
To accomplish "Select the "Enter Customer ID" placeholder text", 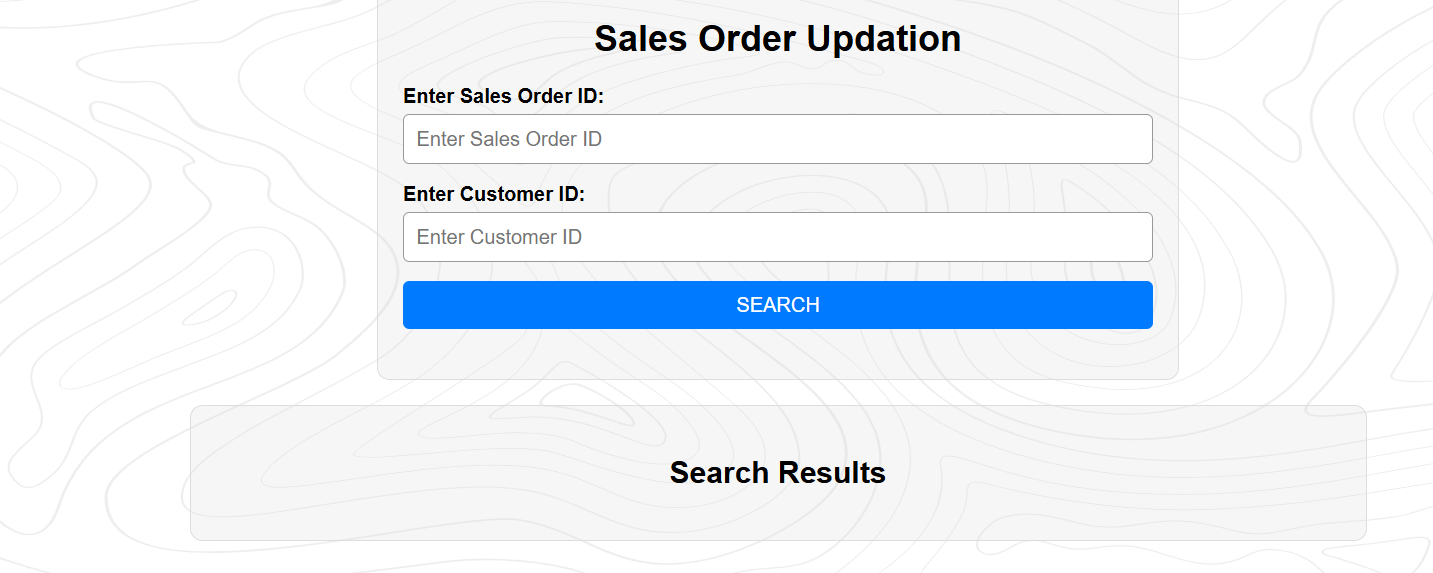I will coord(499,237).
